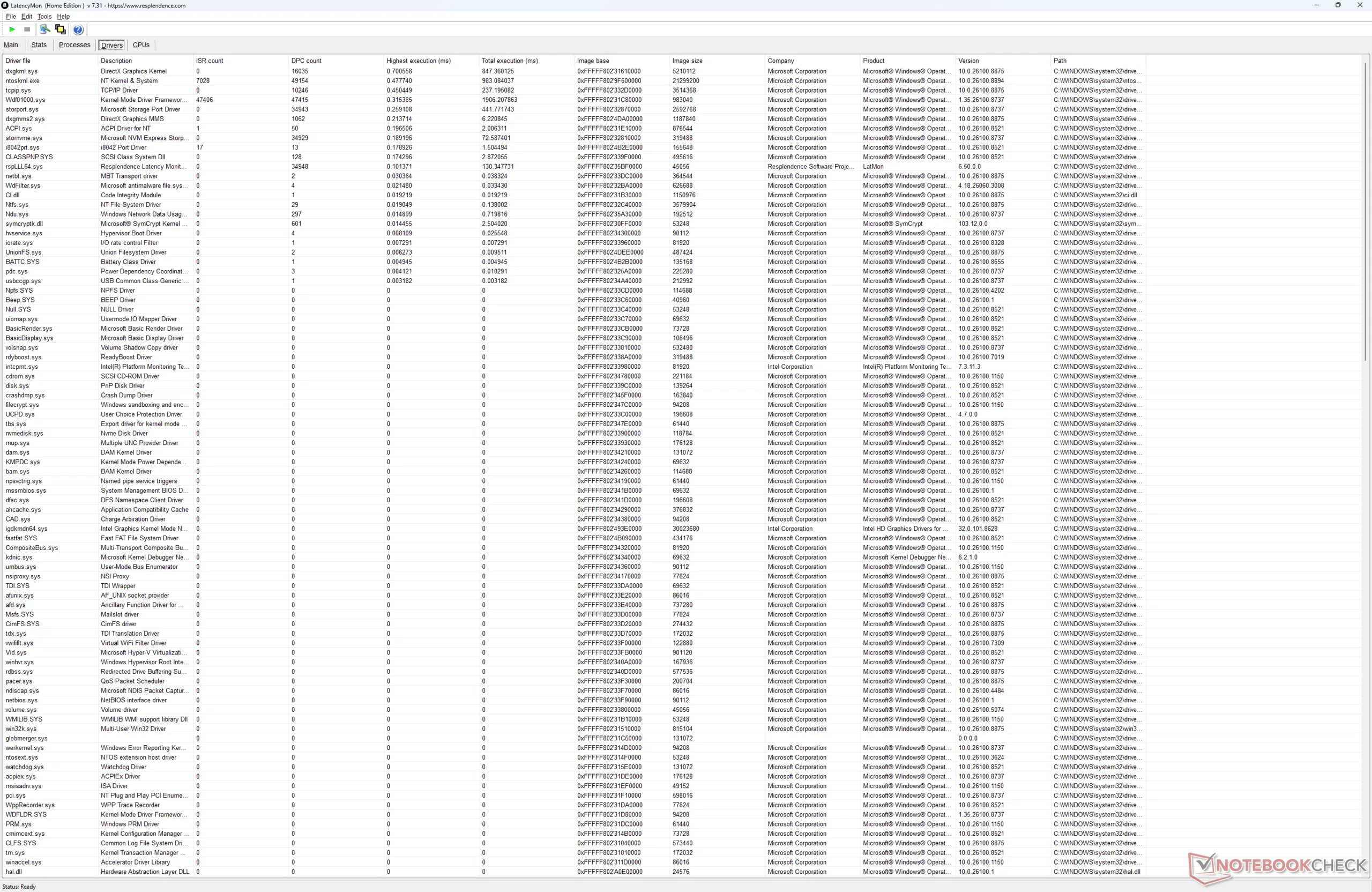The height and width of the screenshot is (892, 1372).
Task: Click highest execution value 0.700558
Action: 399,71
